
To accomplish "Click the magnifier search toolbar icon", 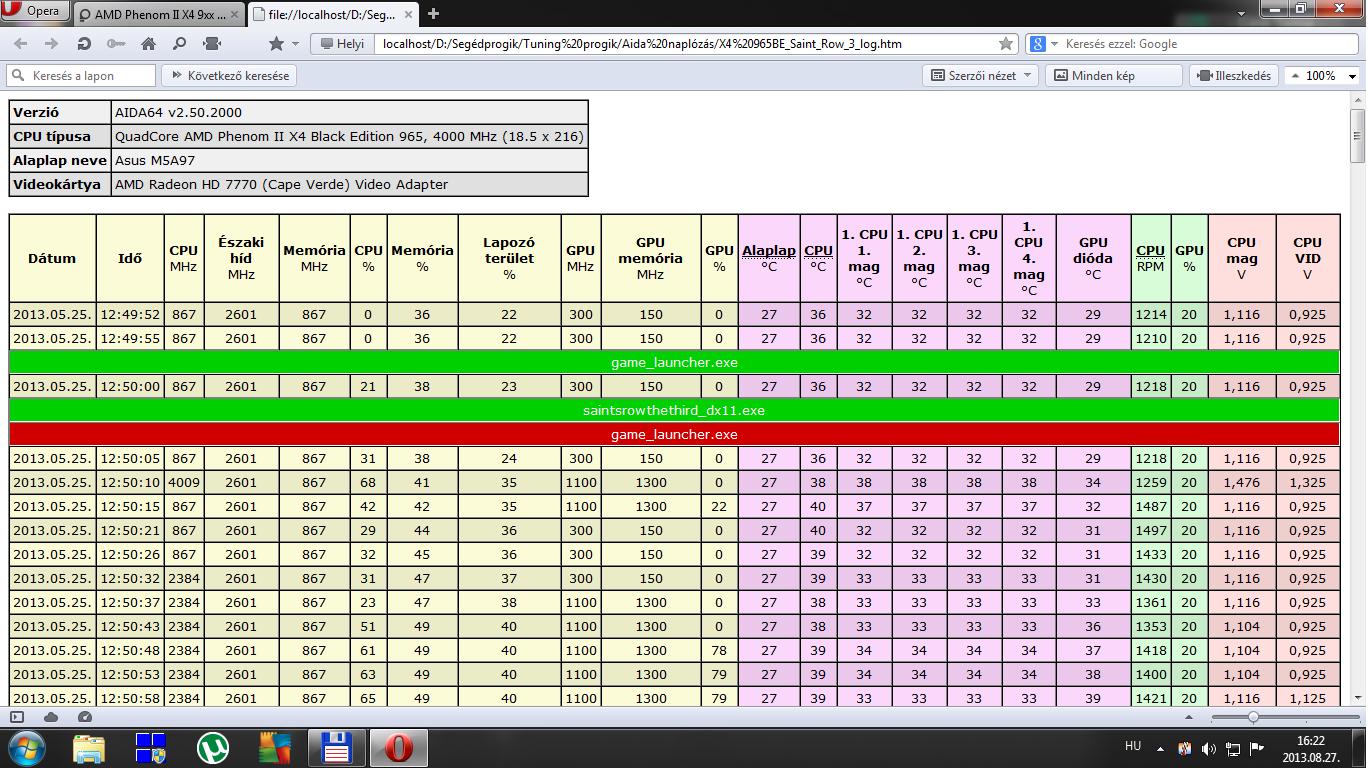I will [x=180, y=44].
